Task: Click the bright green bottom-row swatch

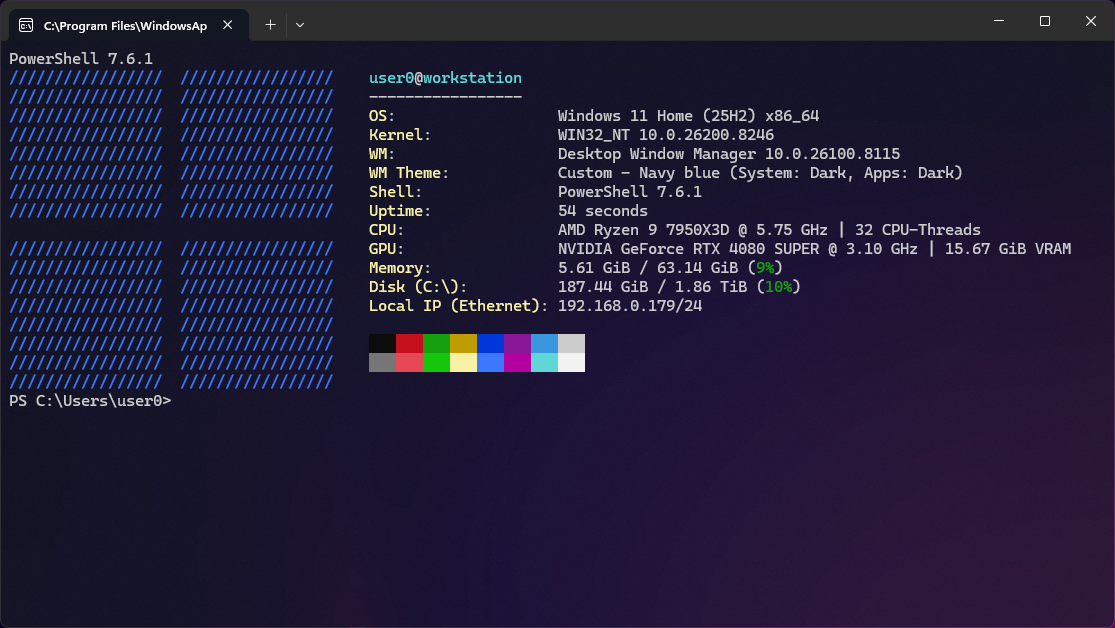Action: (x=437, y=362)
